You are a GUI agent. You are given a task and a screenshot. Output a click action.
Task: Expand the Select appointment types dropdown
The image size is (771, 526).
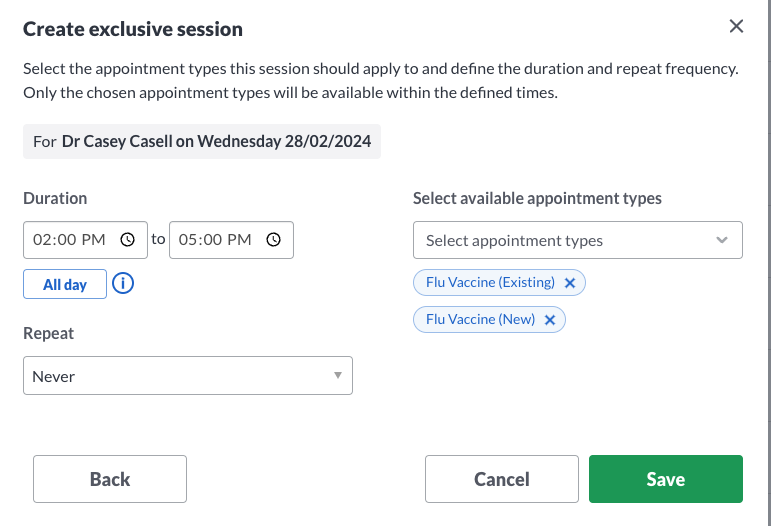[x=578, y=240]
